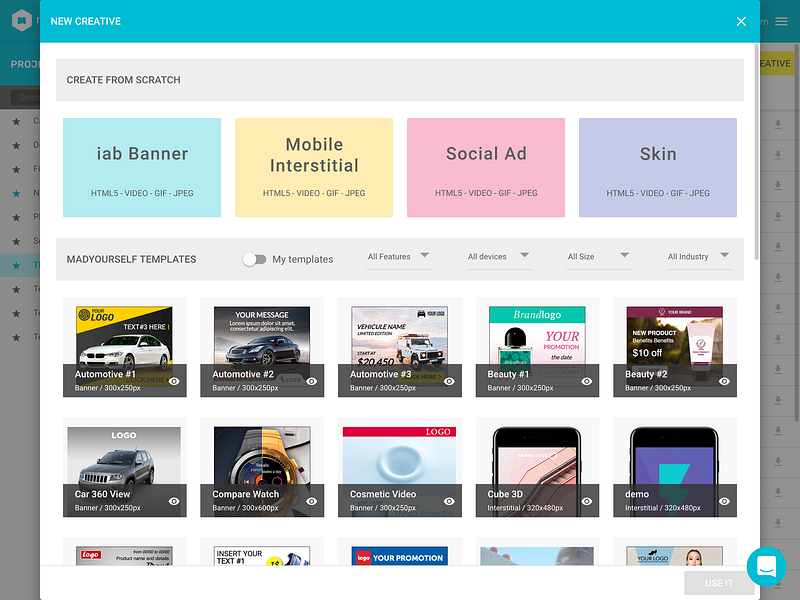Preview the Car 360 View template via eye icon
The width and height of the screenshot is (800, 600).
tap(174, 501)
